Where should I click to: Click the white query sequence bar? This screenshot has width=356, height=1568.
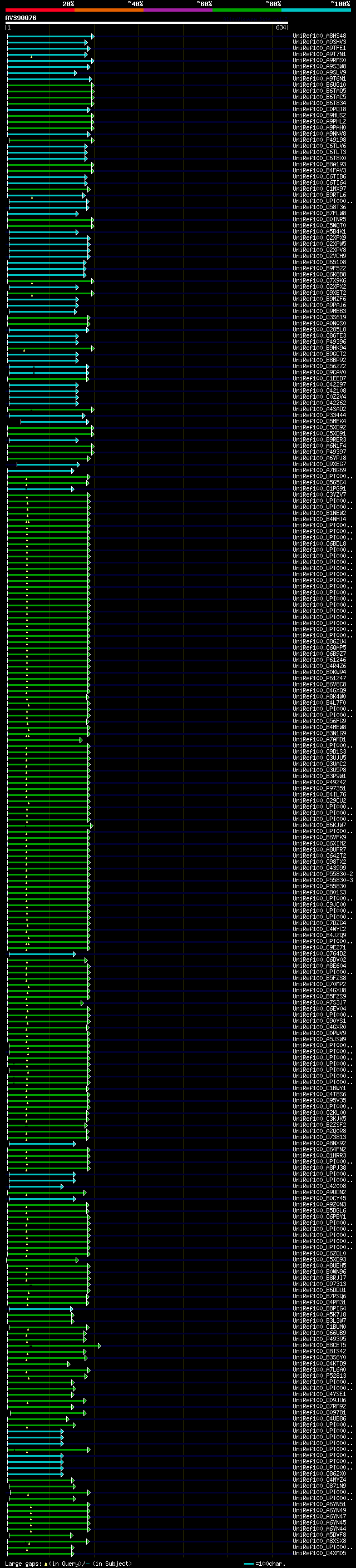(x=147, y=23)
